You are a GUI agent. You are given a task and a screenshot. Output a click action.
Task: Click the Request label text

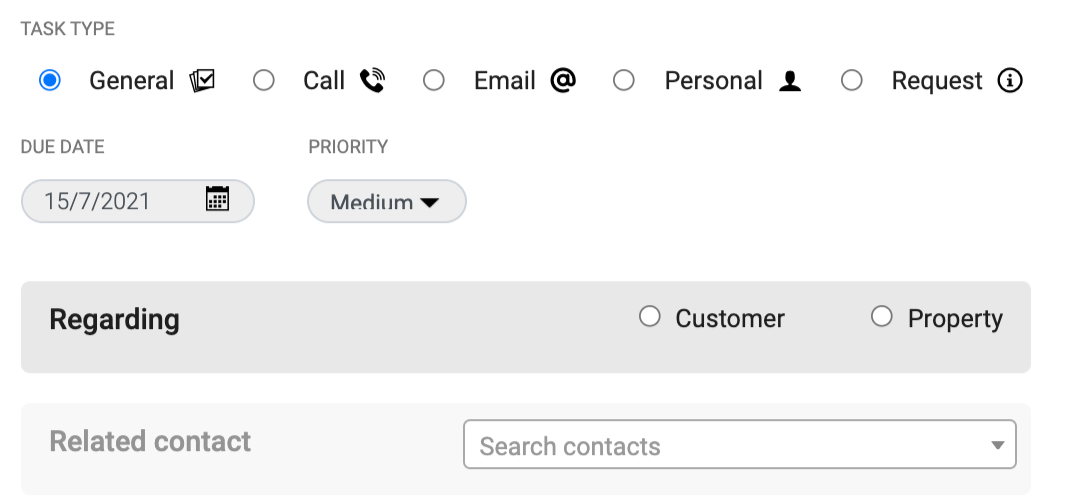click(x=937, y=82)
